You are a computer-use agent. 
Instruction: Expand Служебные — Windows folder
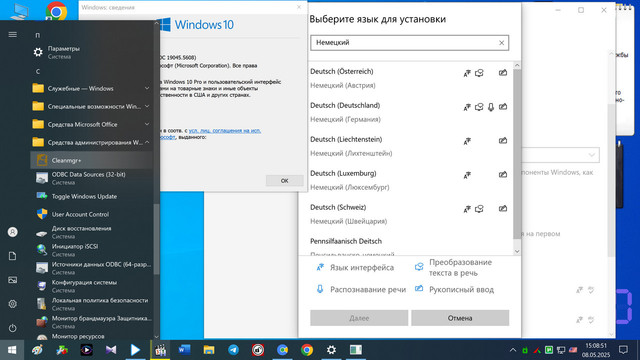[x=92, y=88]
